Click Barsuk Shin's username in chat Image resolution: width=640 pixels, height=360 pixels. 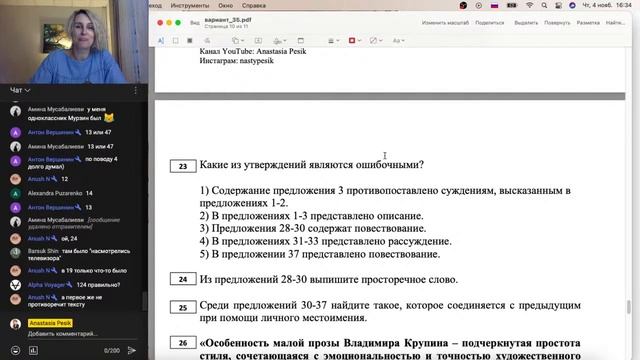(43, 251)
